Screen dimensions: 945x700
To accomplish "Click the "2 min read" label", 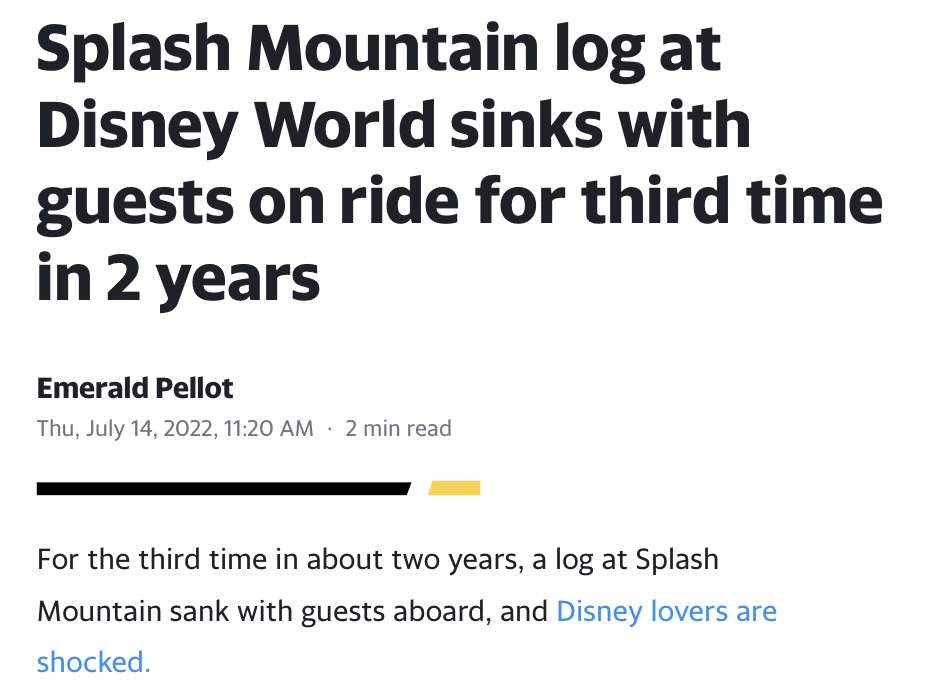I will point(398,429).
